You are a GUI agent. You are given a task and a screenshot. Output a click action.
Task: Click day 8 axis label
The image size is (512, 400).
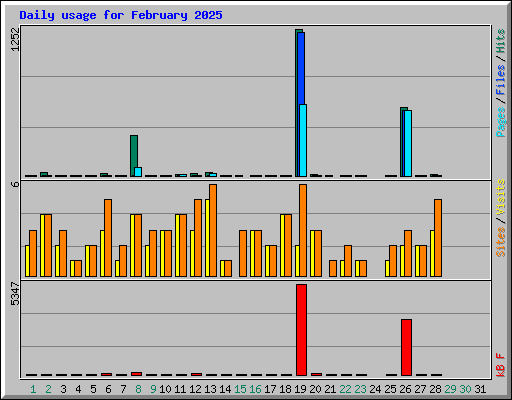coord(138,389)
